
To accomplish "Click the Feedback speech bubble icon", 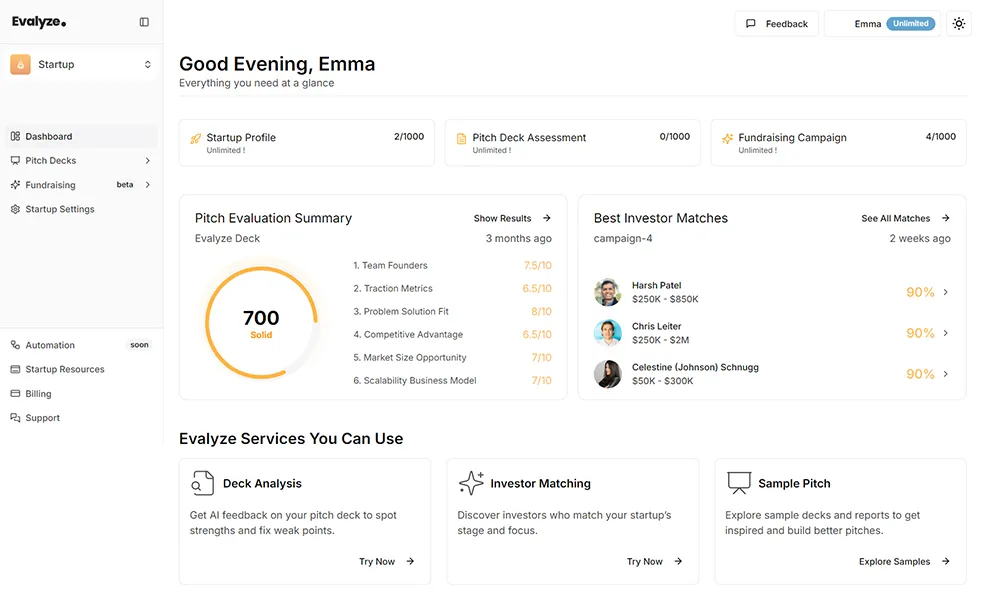I will [749, 23].
